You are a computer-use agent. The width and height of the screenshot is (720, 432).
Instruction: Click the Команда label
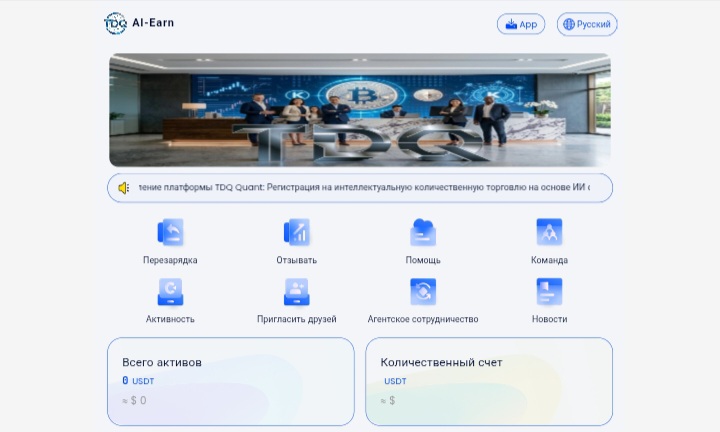pos(549,260)
